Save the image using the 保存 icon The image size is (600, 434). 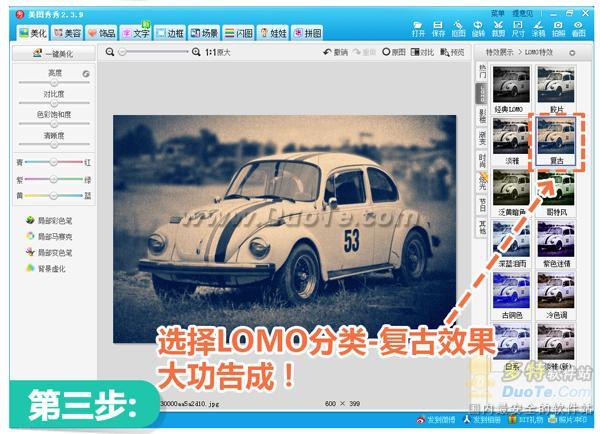[438, 29]
